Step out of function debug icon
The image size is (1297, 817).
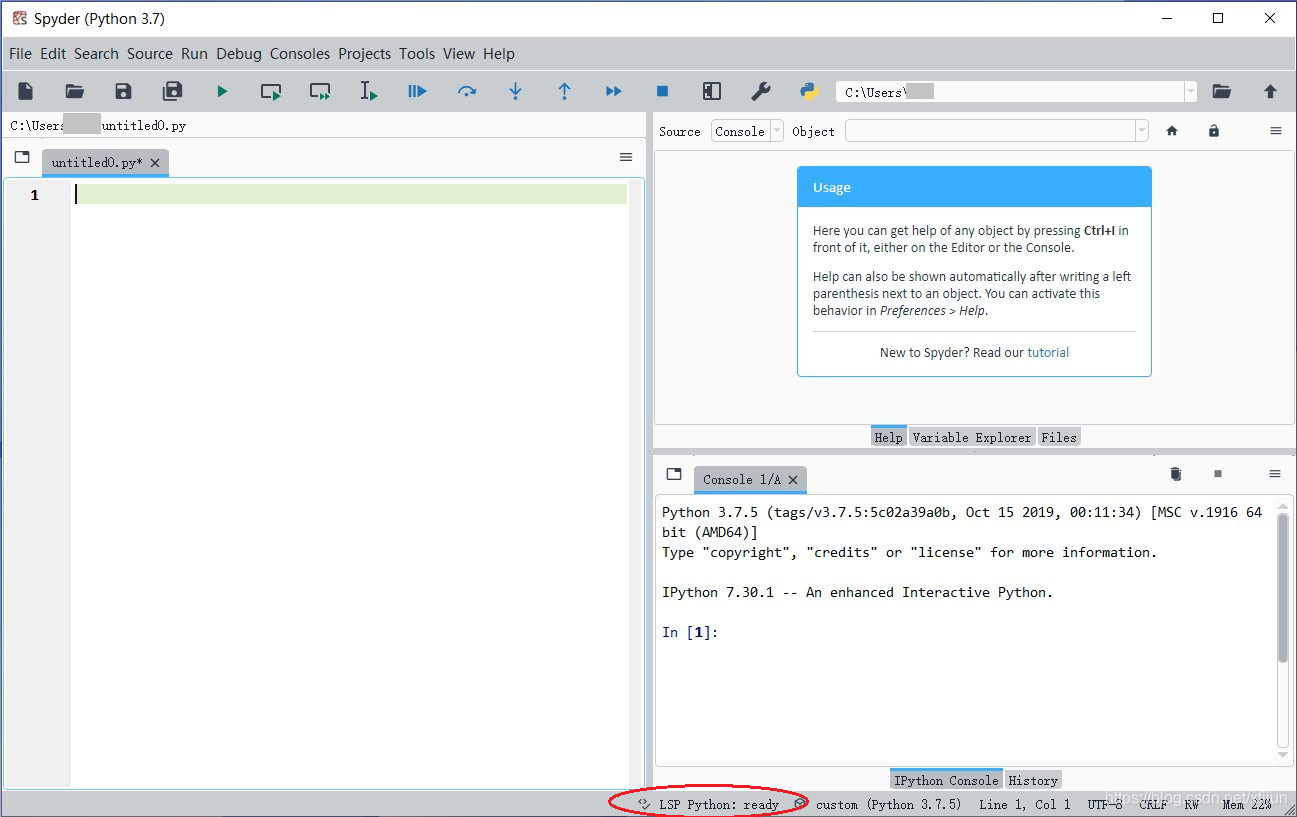click(x=564, y=91)
